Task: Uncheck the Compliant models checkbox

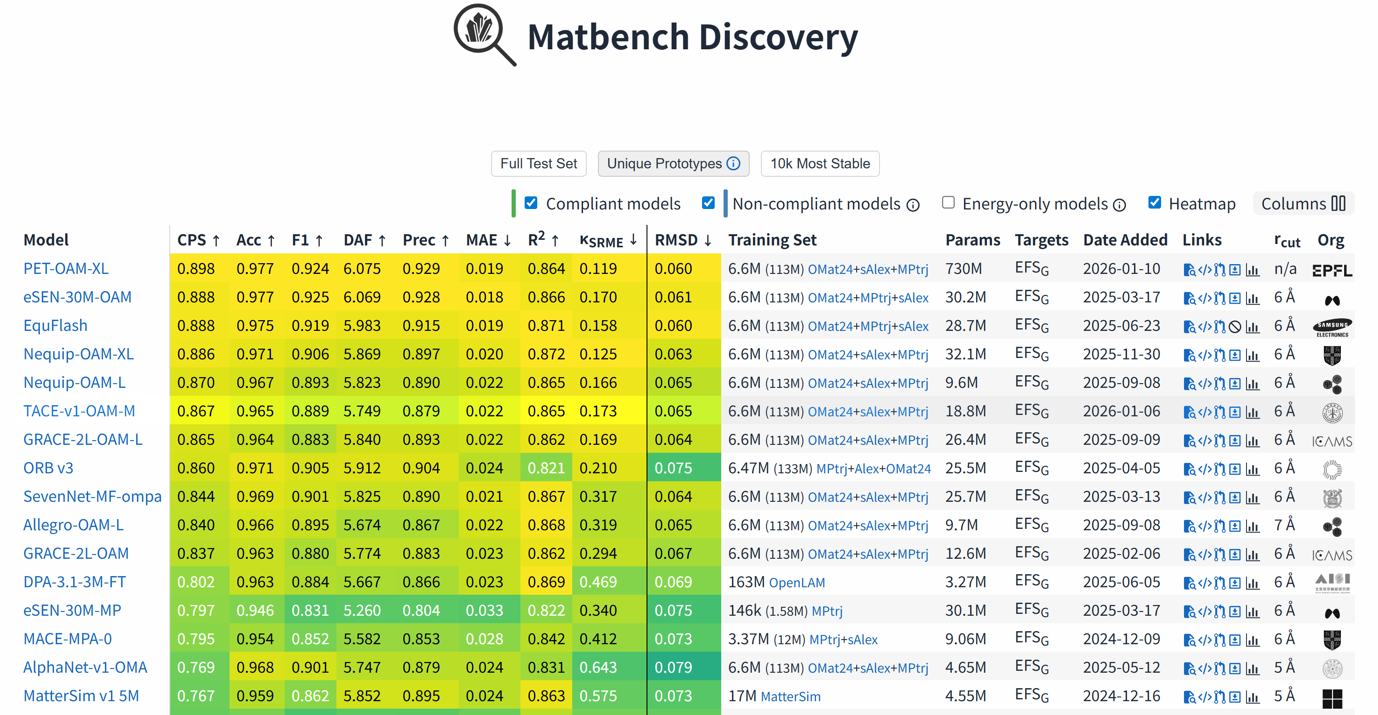Action: click(x=531, y=203)
